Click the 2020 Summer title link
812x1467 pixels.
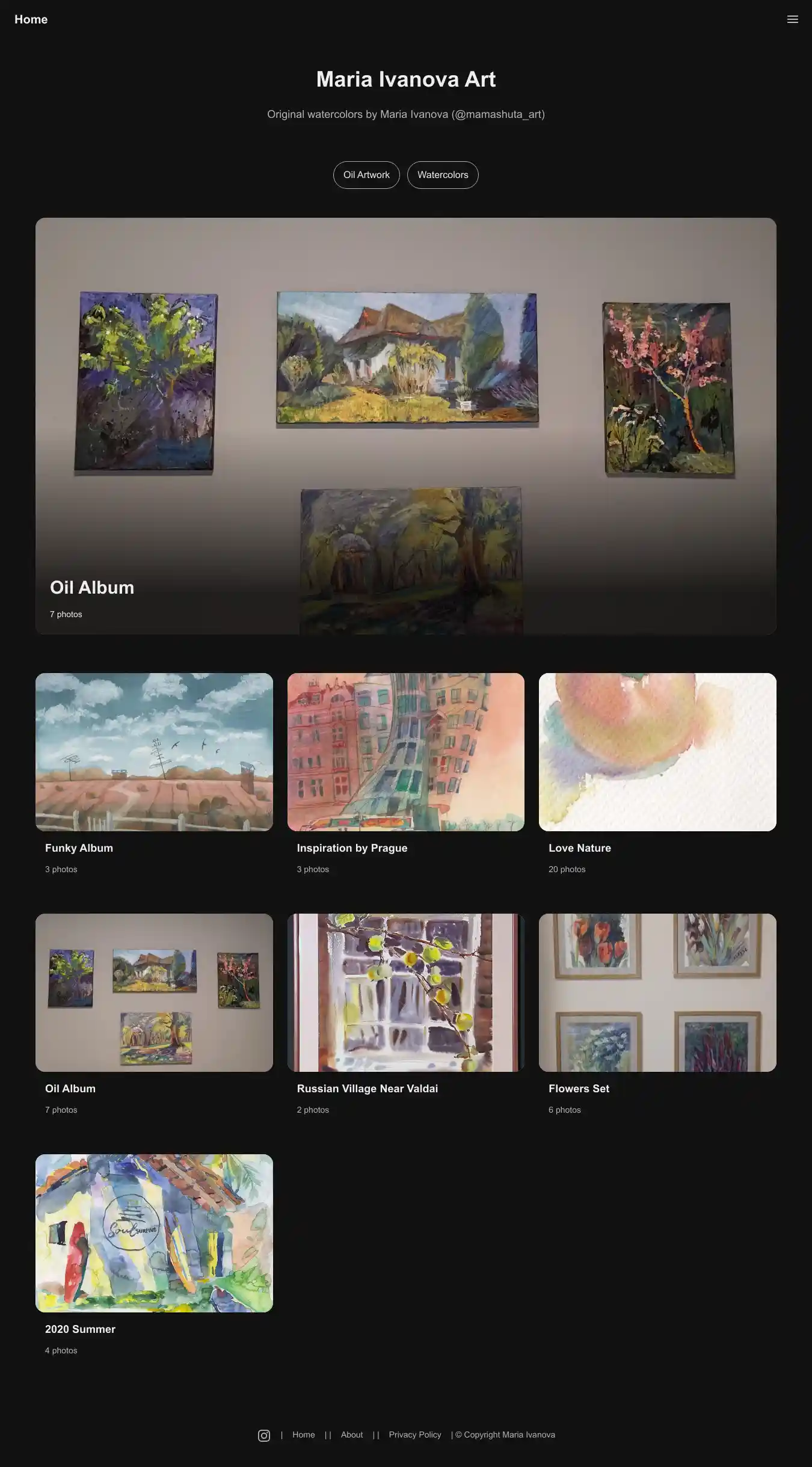click(x=80, y=1329)
